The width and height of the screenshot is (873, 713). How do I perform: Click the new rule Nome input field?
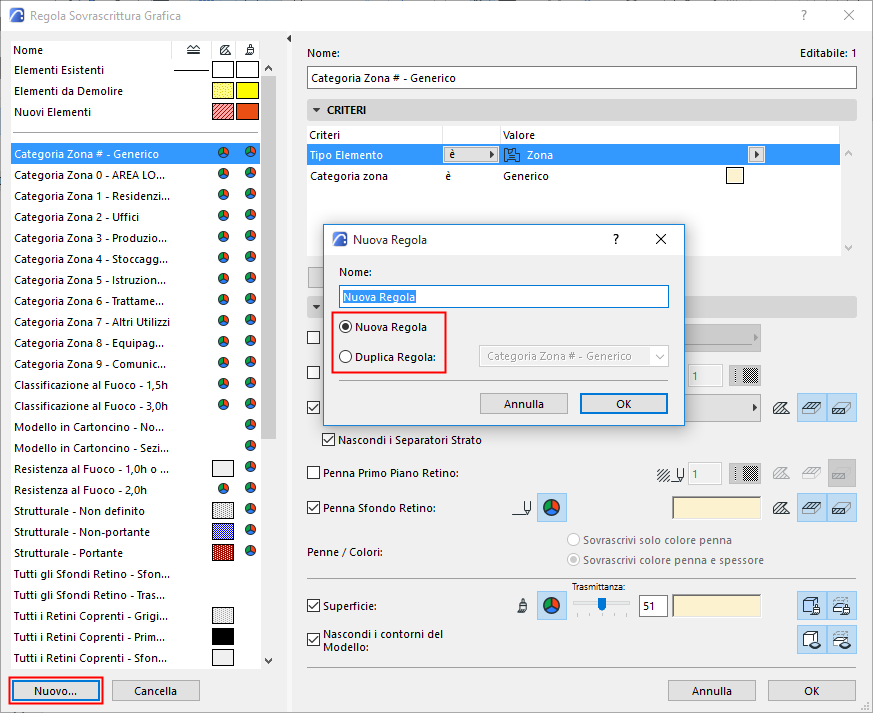504,297
